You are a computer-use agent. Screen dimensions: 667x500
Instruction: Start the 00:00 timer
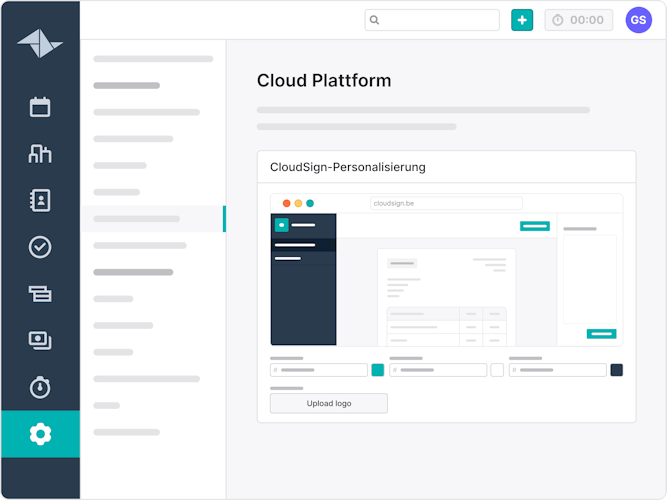coord(578,20)
